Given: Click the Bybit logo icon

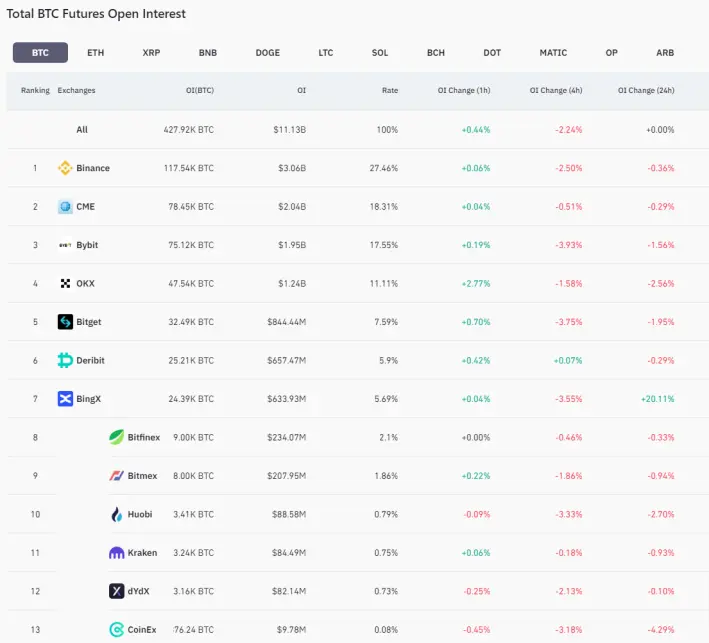Looking at the screenshot, I should point(65,245).
